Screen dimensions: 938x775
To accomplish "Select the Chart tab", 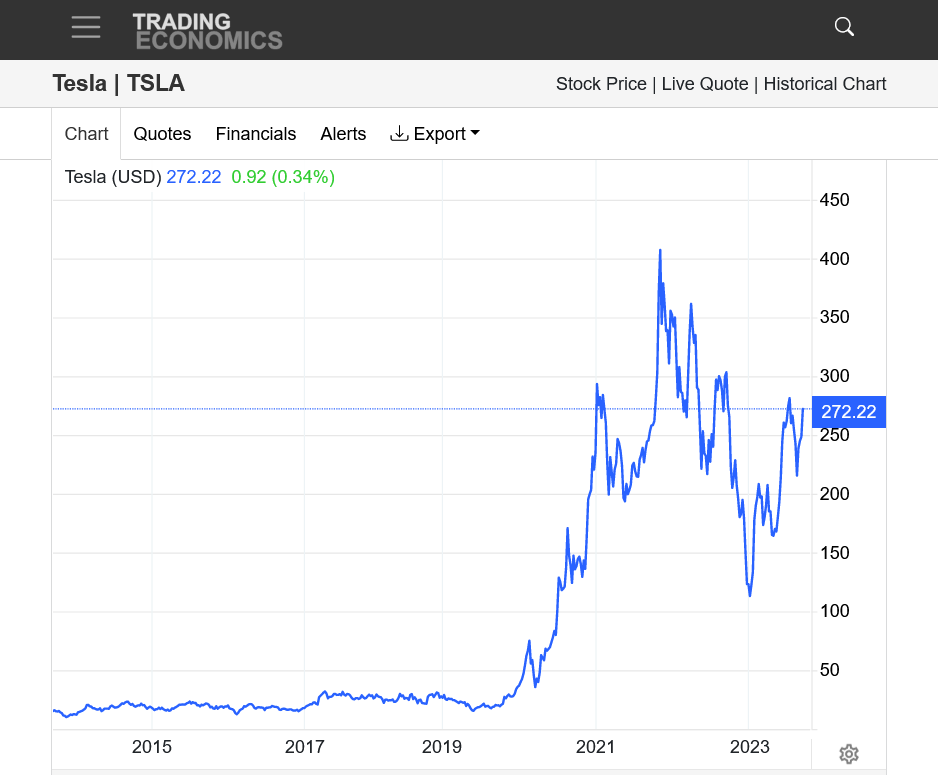I will [x=86, y=134].
